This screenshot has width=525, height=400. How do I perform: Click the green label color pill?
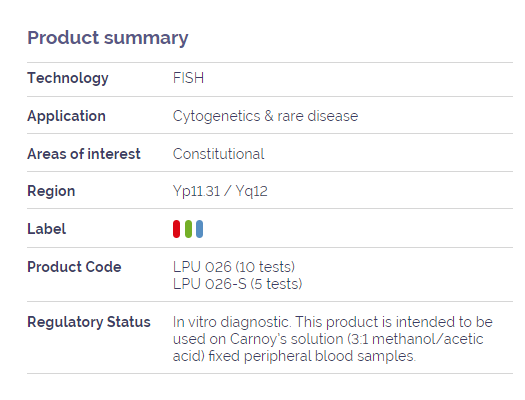point(188,229)
